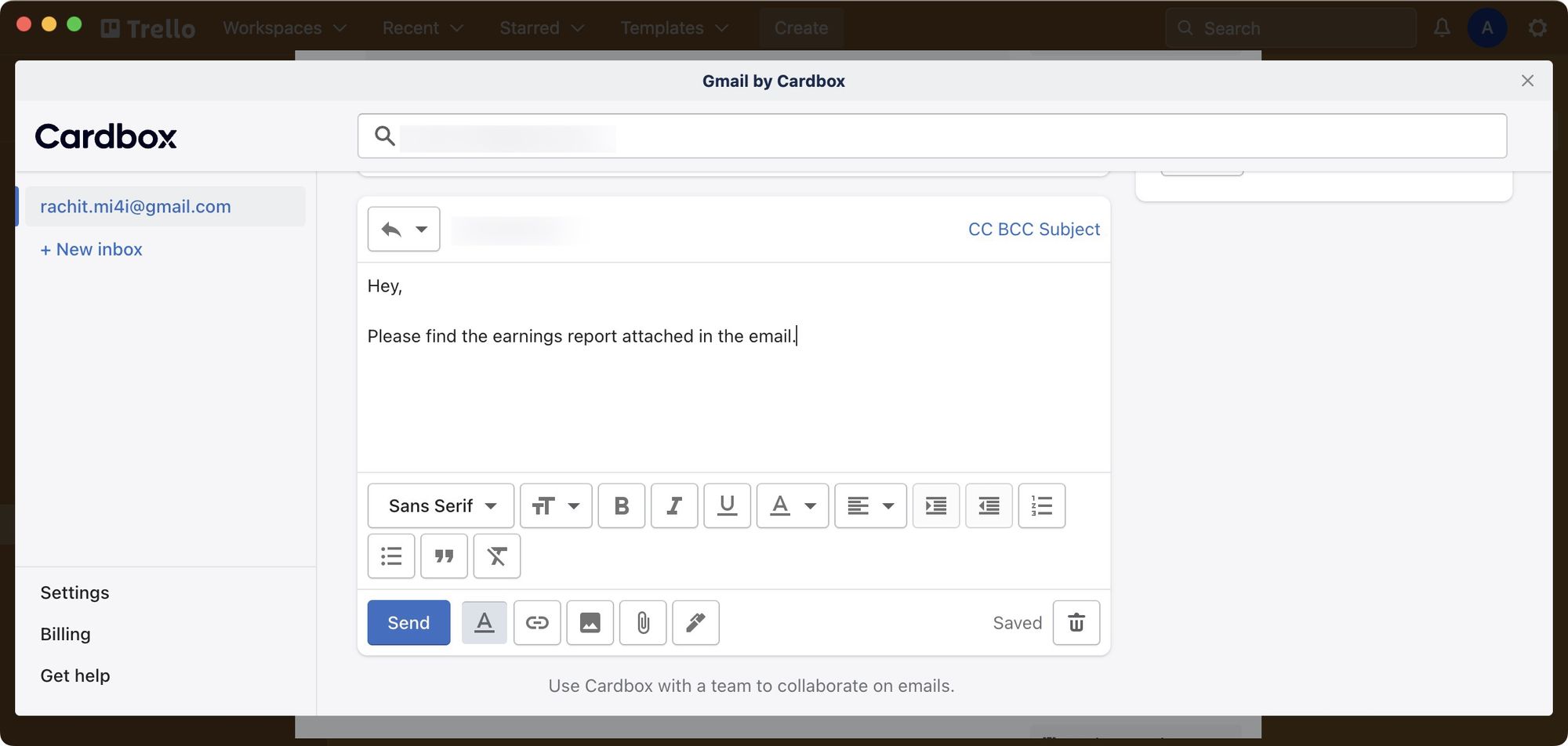
Task: Open Cardbox Settings
Action: 74,592
